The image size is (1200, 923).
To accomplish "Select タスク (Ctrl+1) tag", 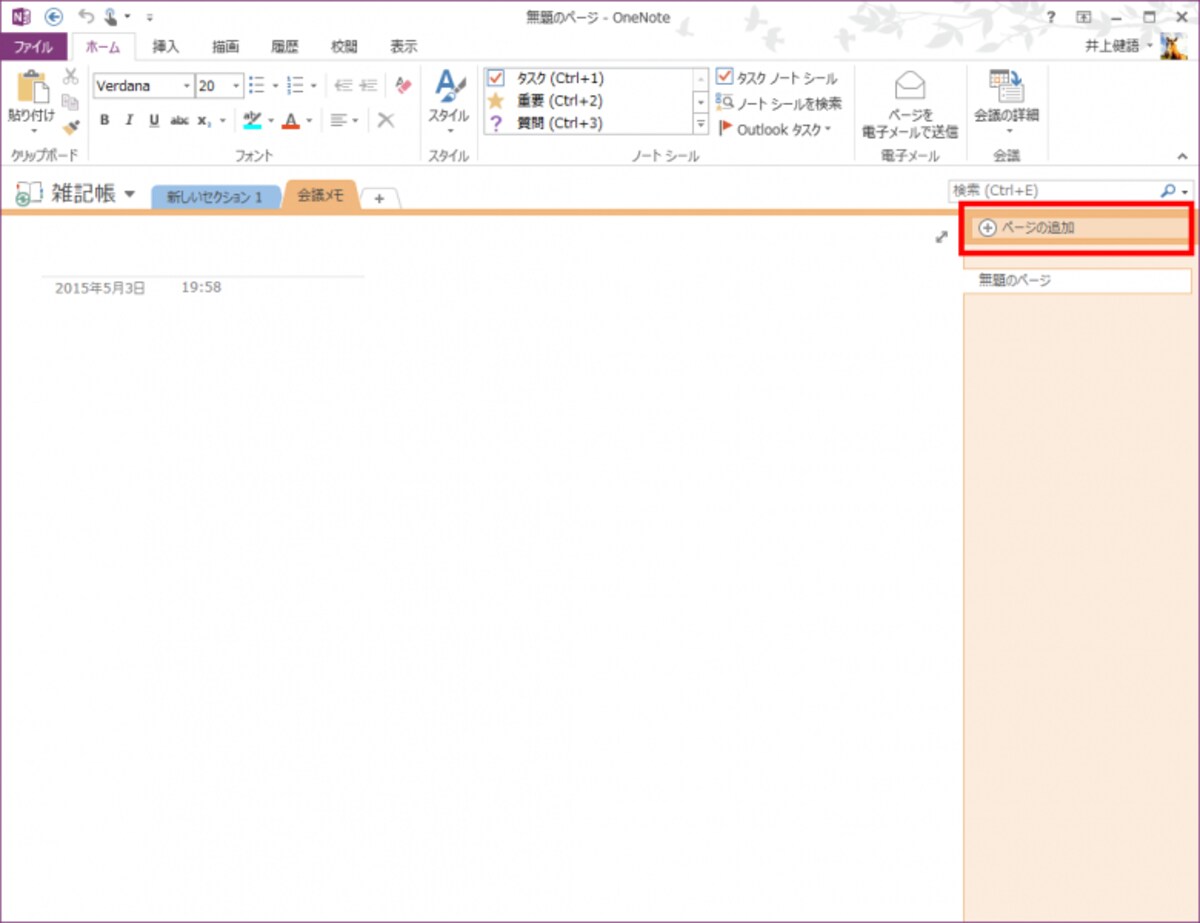I will tap(588, 78).
